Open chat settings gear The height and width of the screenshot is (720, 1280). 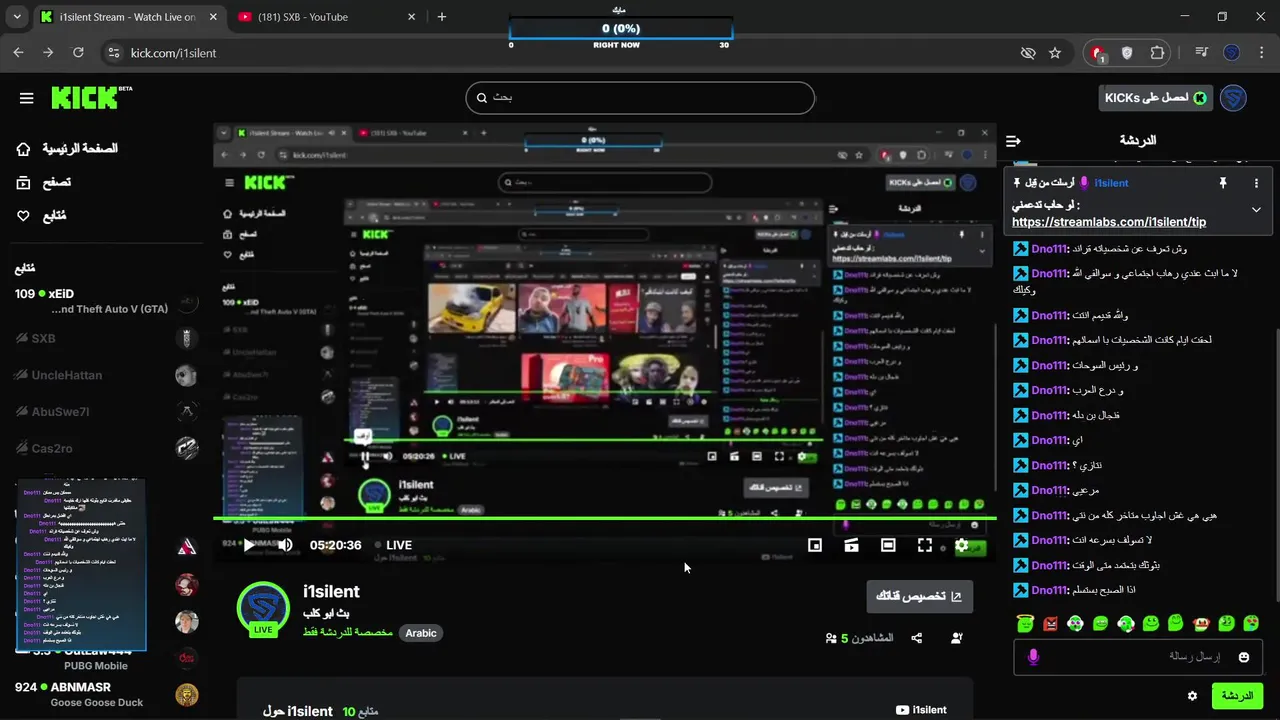1192,696
